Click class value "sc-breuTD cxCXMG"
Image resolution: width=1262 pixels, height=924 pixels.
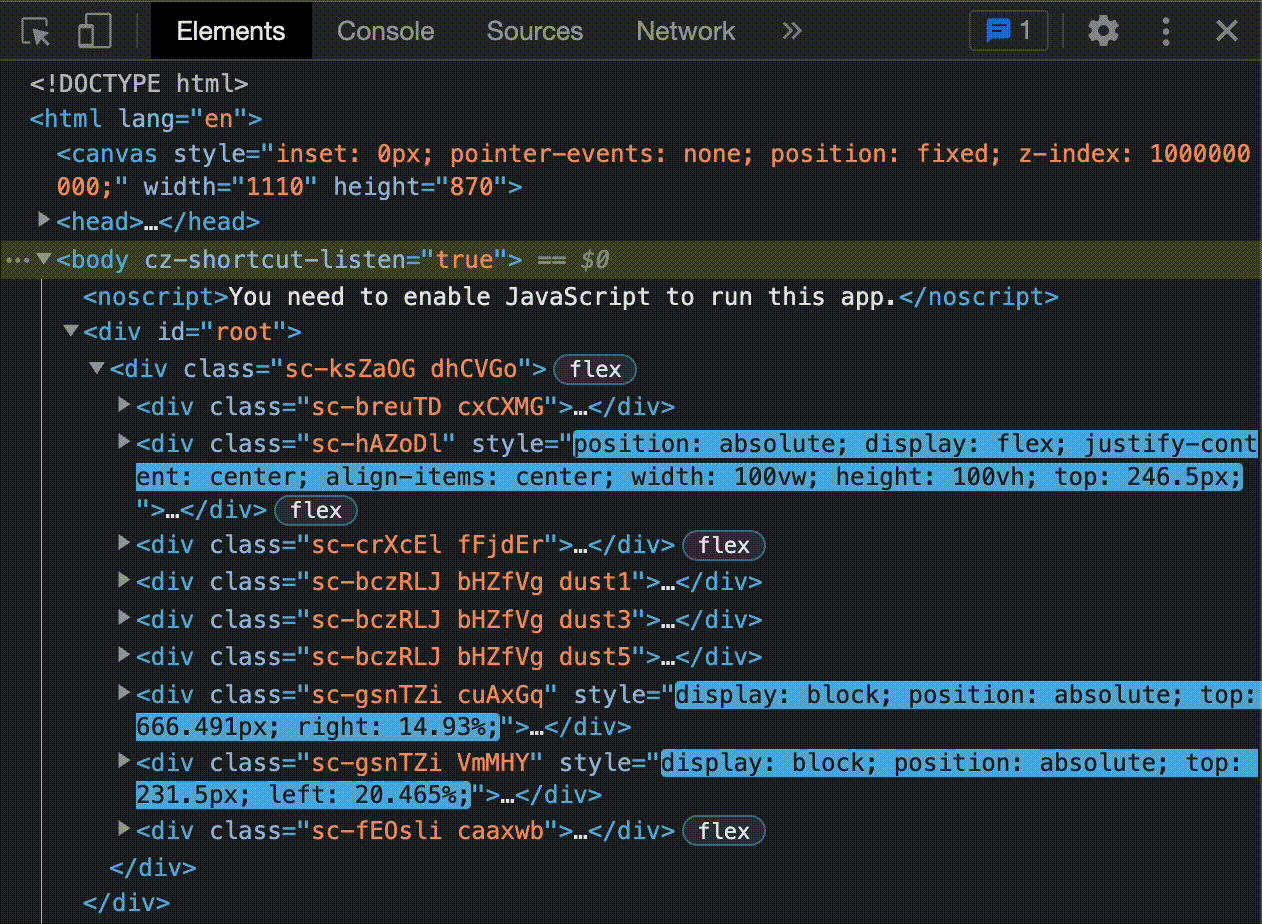pos(429,407)
